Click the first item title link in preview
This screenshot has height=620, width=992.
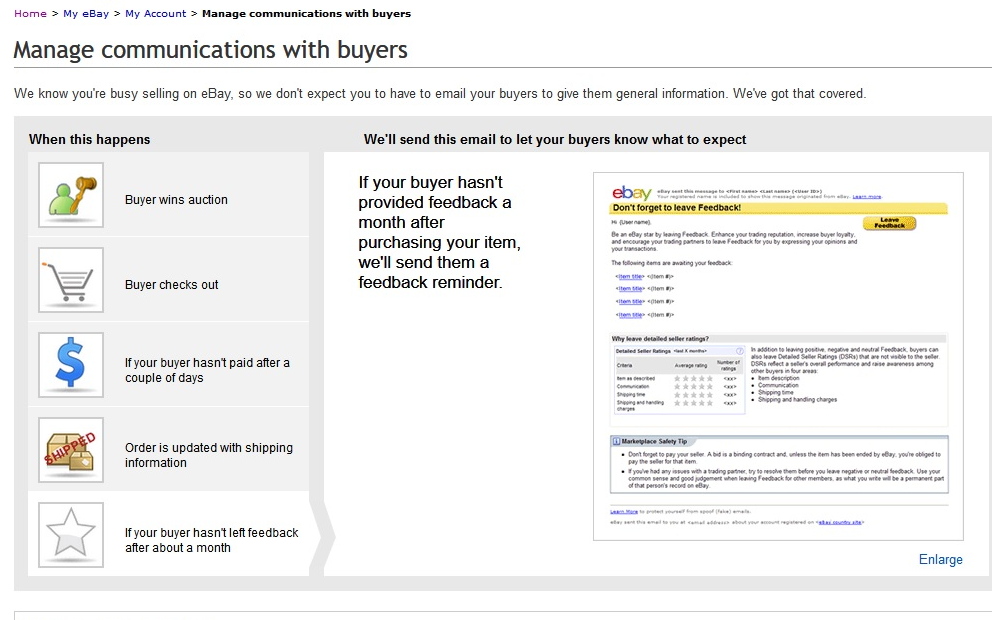pos(631,276)
